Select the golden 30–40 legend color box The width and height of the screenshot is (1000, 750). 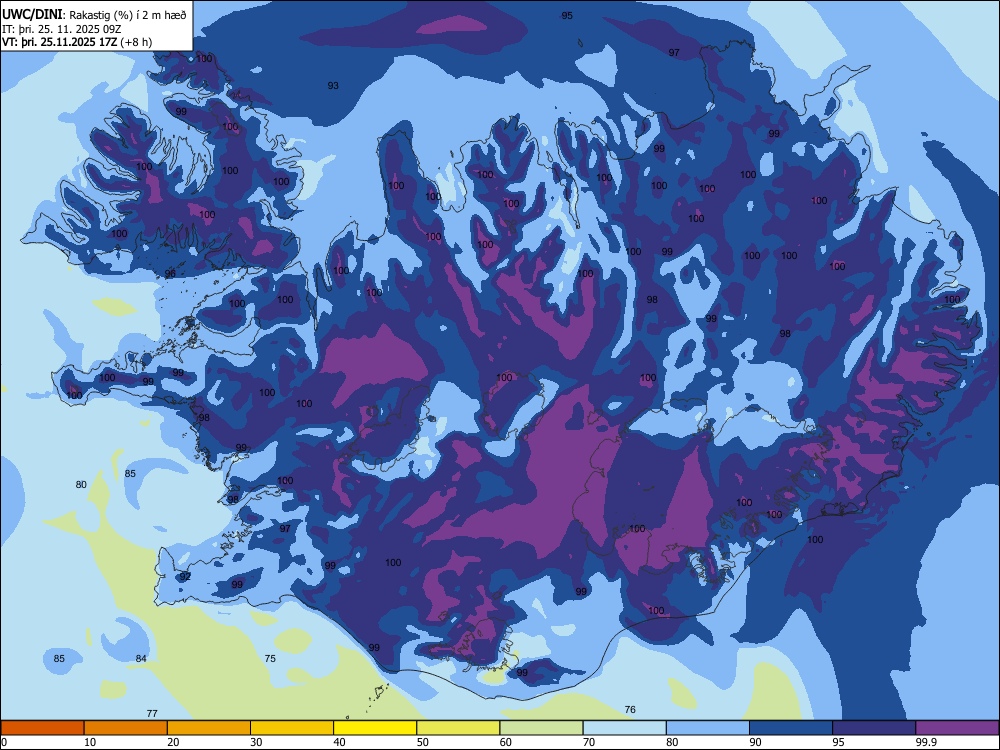292,728
